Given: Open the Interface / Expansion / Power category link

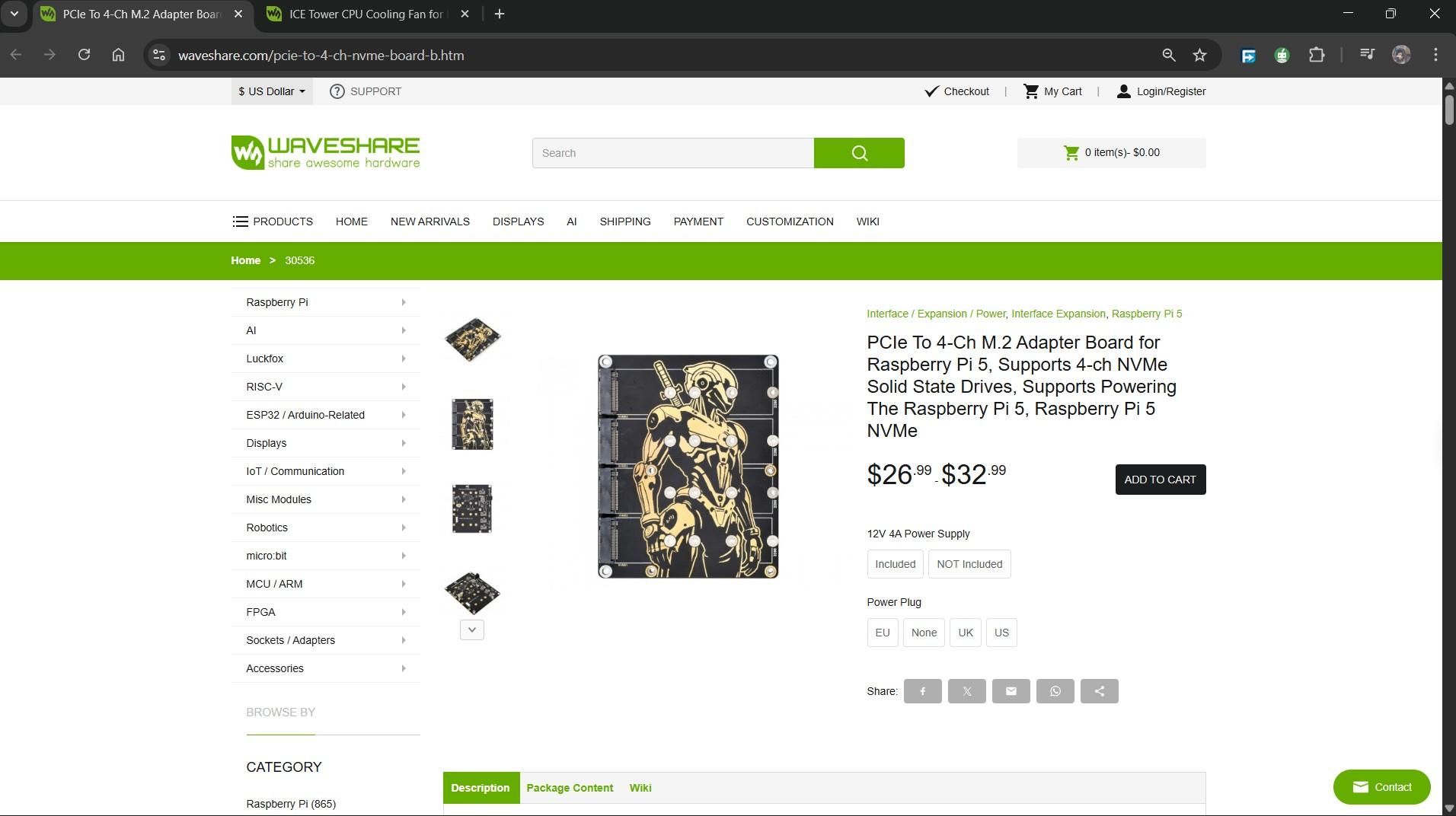Looking at the screenshot, I should 936,314.
